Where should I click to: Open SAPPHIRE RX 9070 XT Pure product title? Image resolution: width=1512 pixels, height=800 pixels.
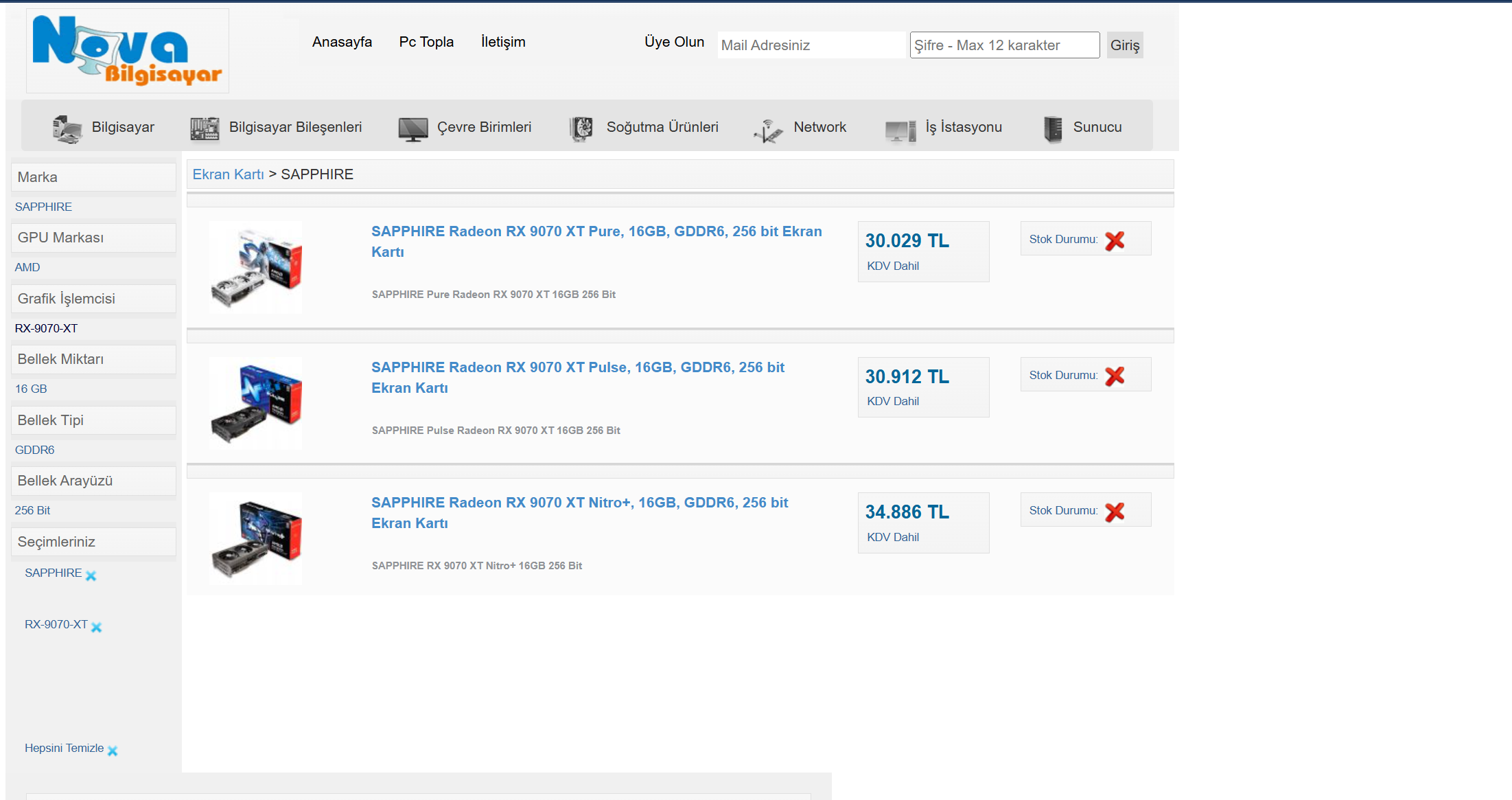coord(596,242)
